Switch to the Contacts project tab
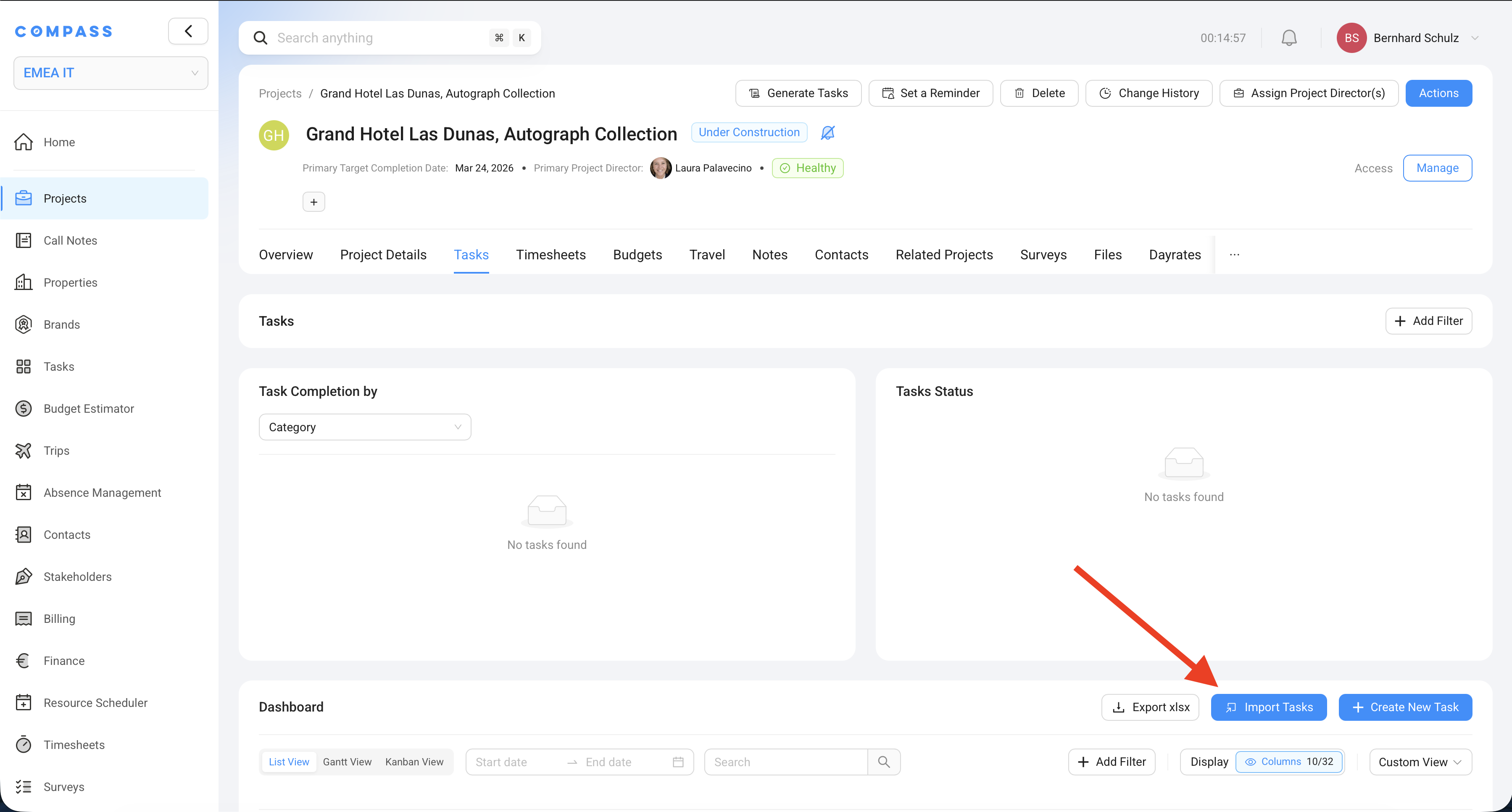Viewport: 1512px width, 812px height. pyautogui.click(x=841, y=255)
